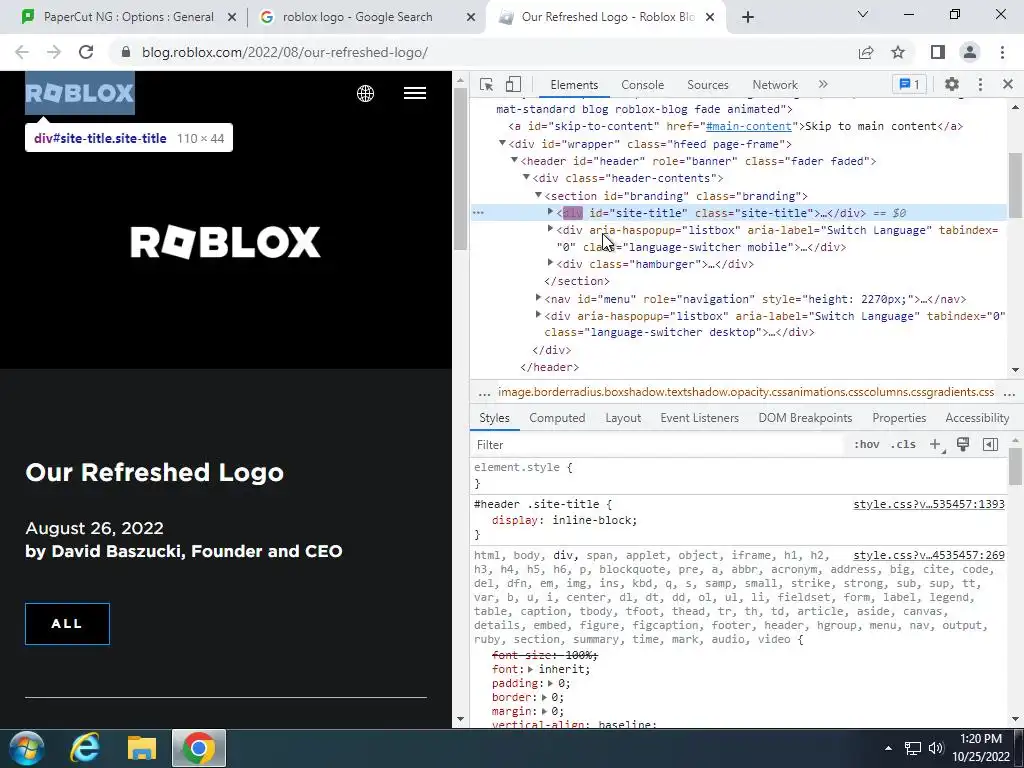The image size is (1024, 768).
Task: Switch to the Network tab
Action: click(775, 85)
